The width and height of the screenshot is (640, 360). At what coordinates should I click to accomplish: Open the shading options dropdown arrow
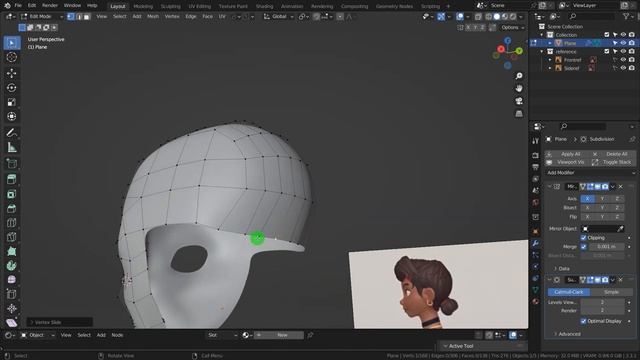tap(521, 17)
